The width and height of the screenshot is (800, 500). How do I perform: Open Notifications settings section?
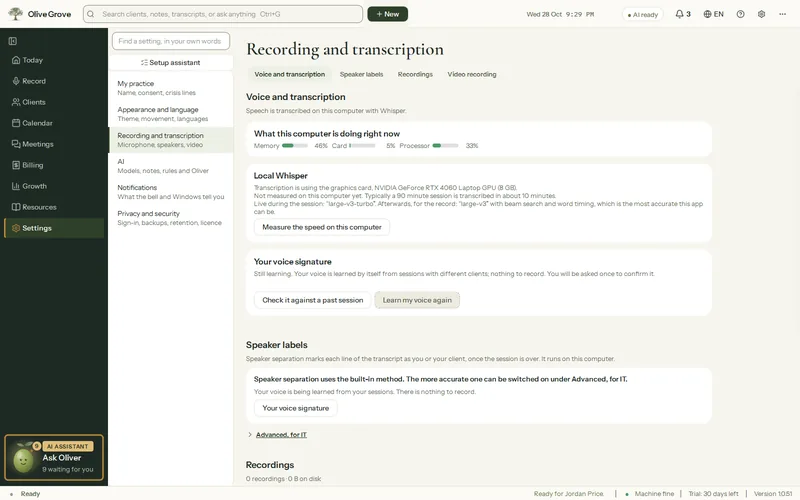point(171,192)
